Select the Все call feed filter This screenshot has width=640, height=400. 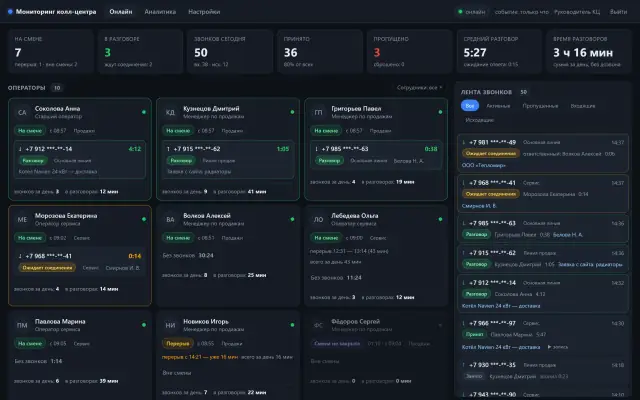tap(470, 106)
